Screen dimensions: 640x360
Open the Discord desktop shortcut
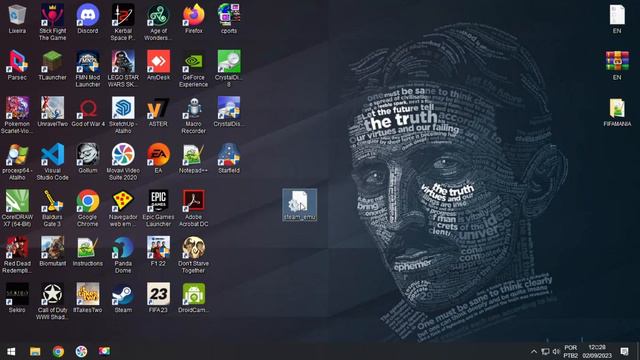(x=88, y=19)
